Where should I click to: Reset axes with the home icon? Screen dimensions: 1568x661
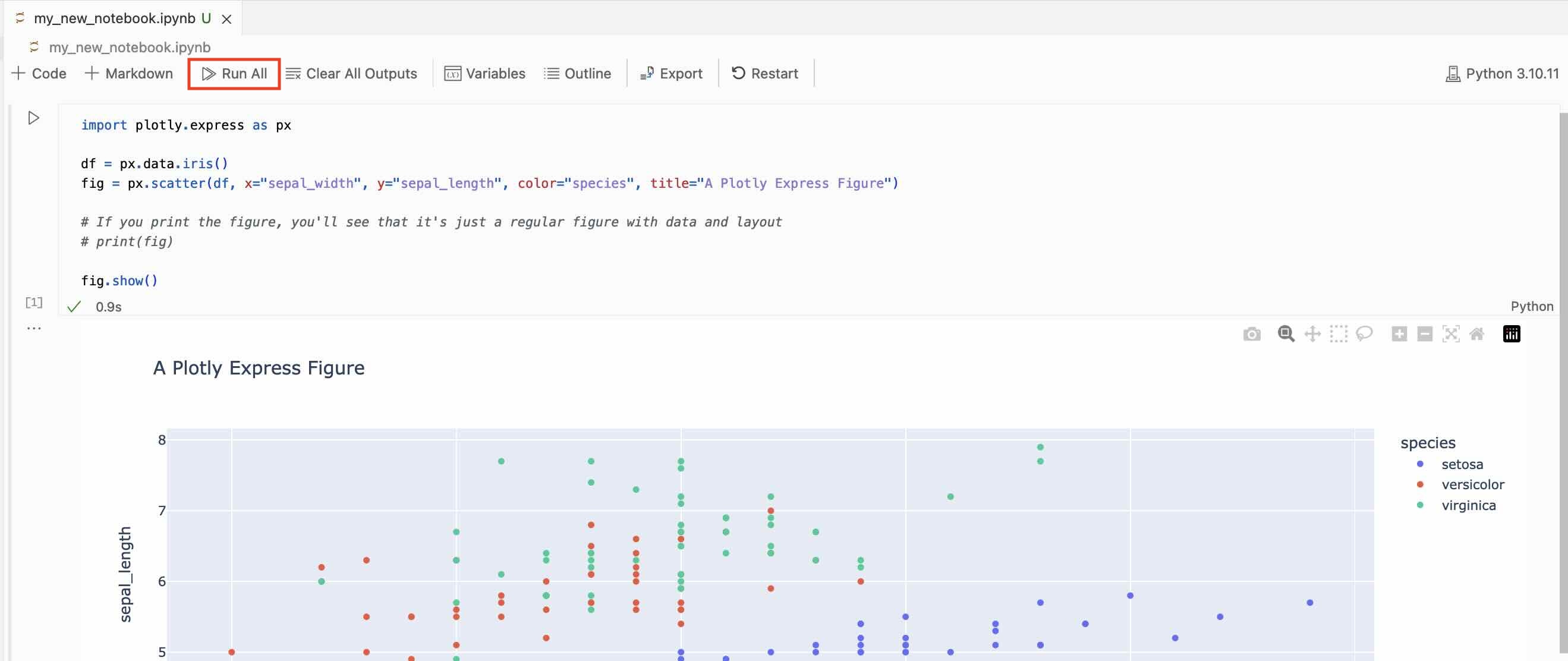(1476, 334)
